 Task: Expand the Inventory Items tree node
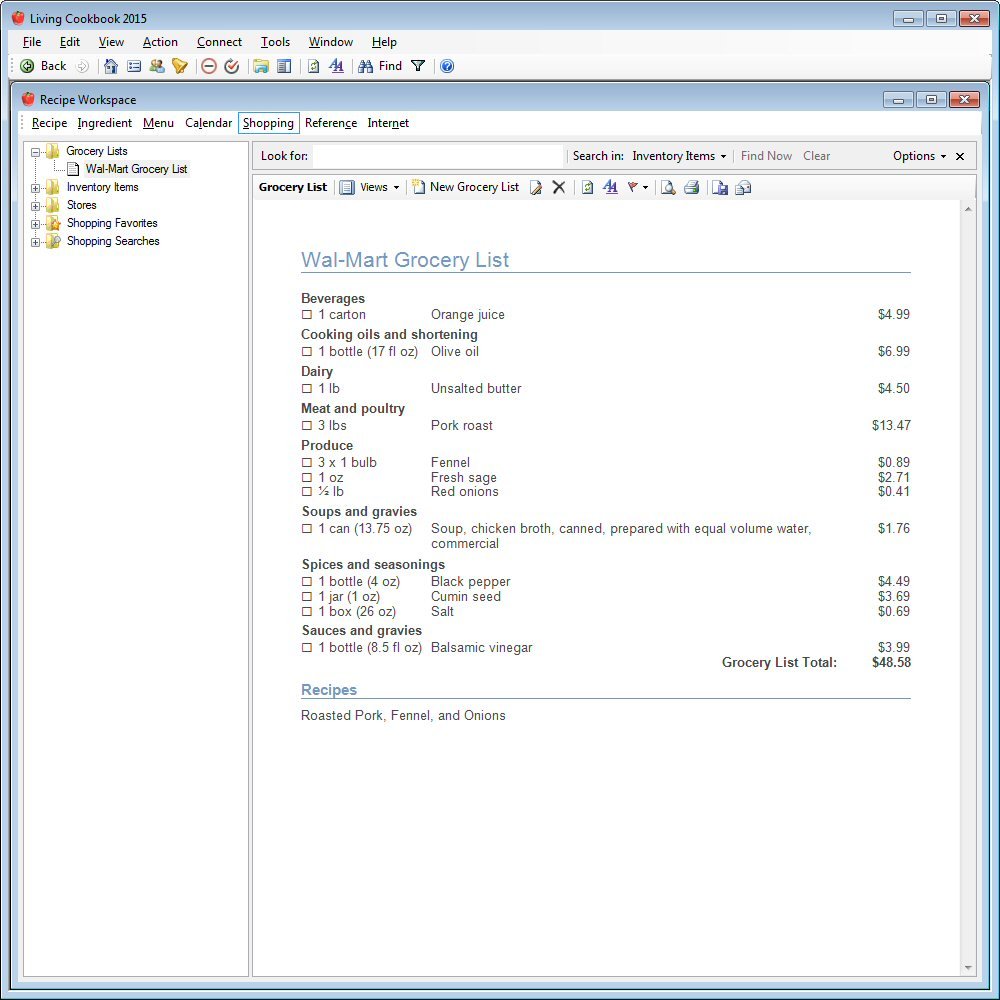tap(36, 188)
